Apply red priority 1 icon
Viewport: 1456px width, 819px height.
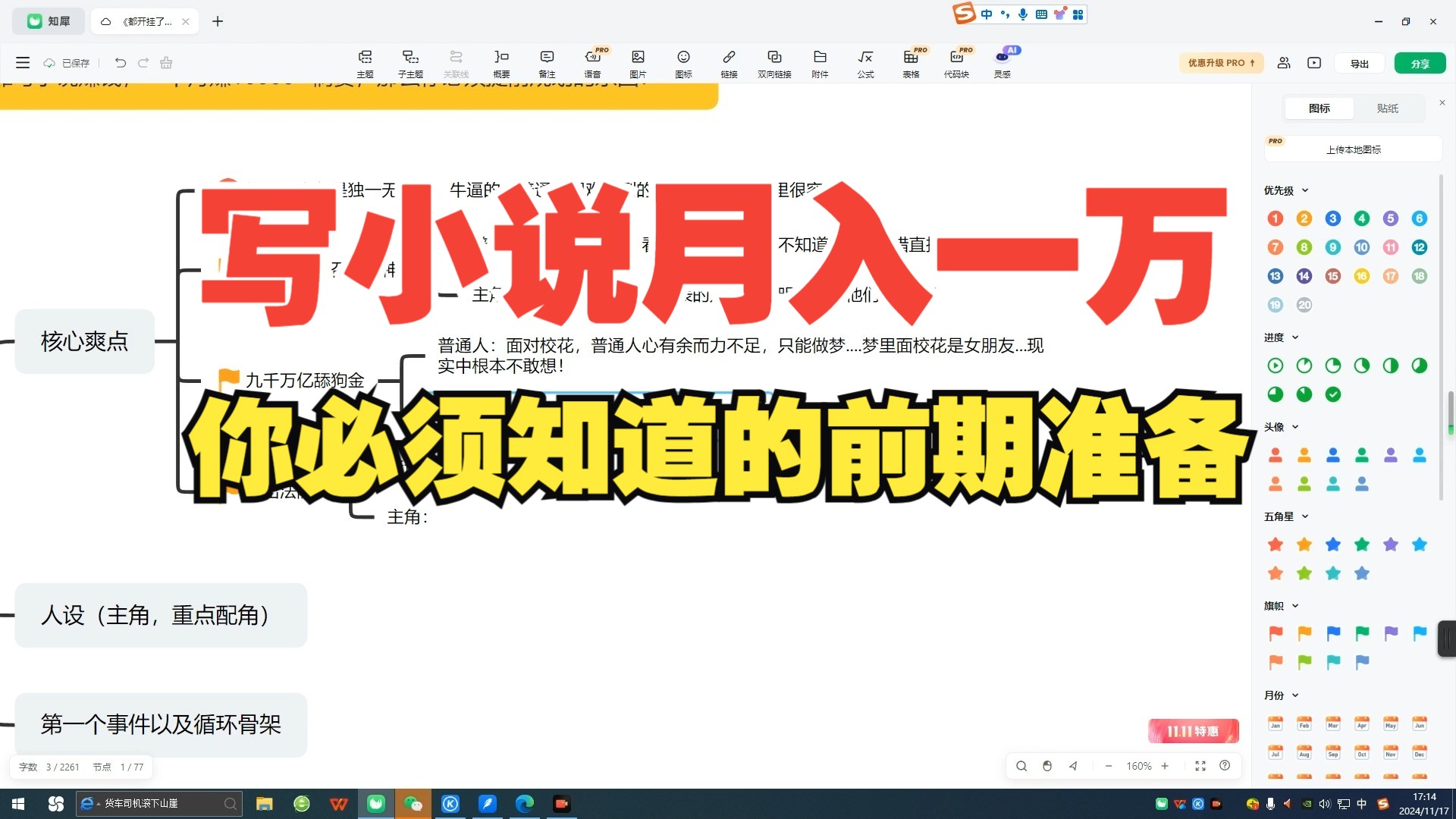coord(1276,218)
